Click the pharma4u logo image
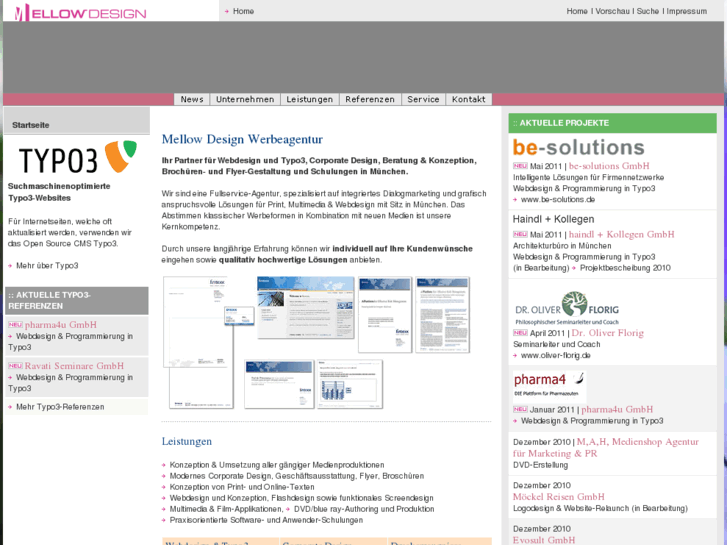The height and width of the screenshot is (545, 727). (x=549, y=386)
